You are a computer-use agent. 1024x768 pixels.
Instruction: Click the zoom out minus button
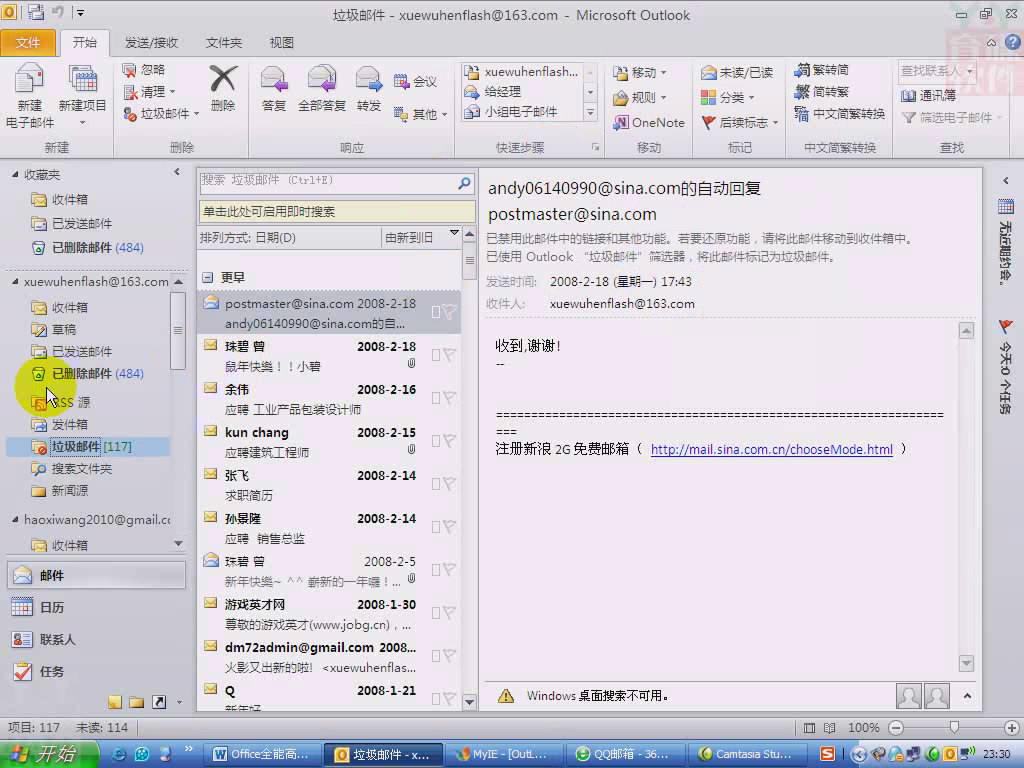[896, 728]
